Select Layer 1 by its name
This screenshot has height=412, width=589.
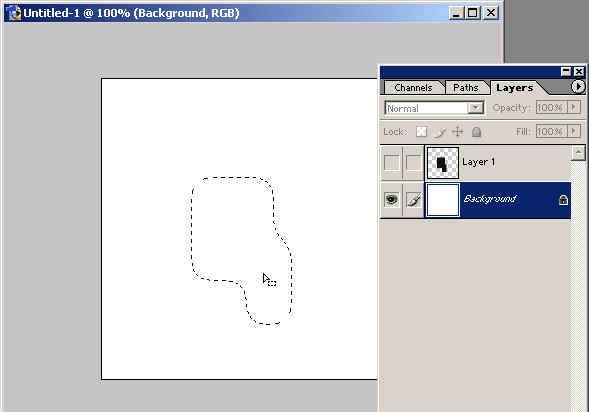478,162
